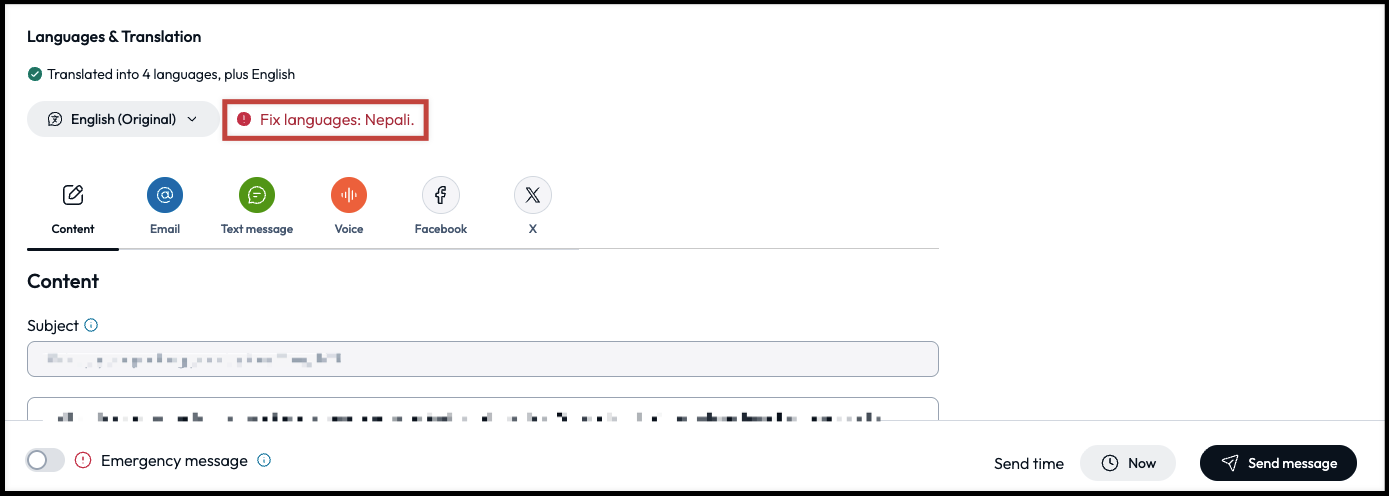Viewport: 1389px width, 496px height.
Task: Click the Send message button
Action: click(x=1278, y=463)
